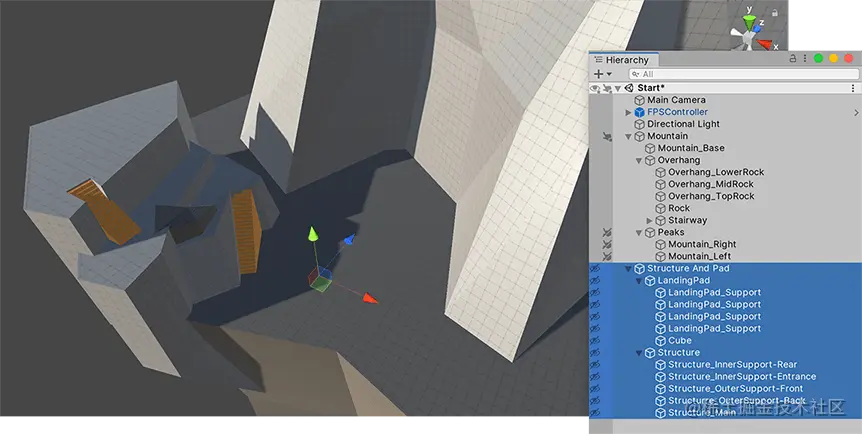Open the Start* scene options menu
Image resolution: width=862 pixels, height=434 pixels.
coord(853,88)
